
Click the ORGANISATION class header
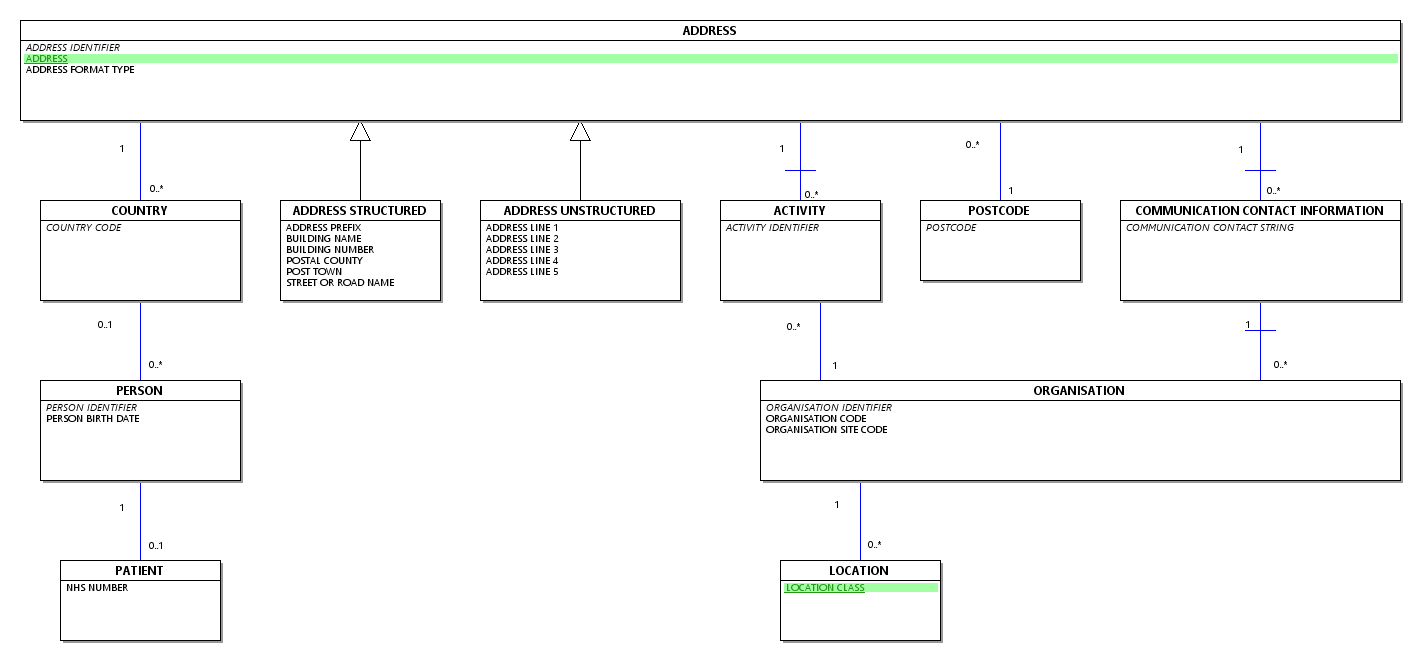coord(1079,391)
